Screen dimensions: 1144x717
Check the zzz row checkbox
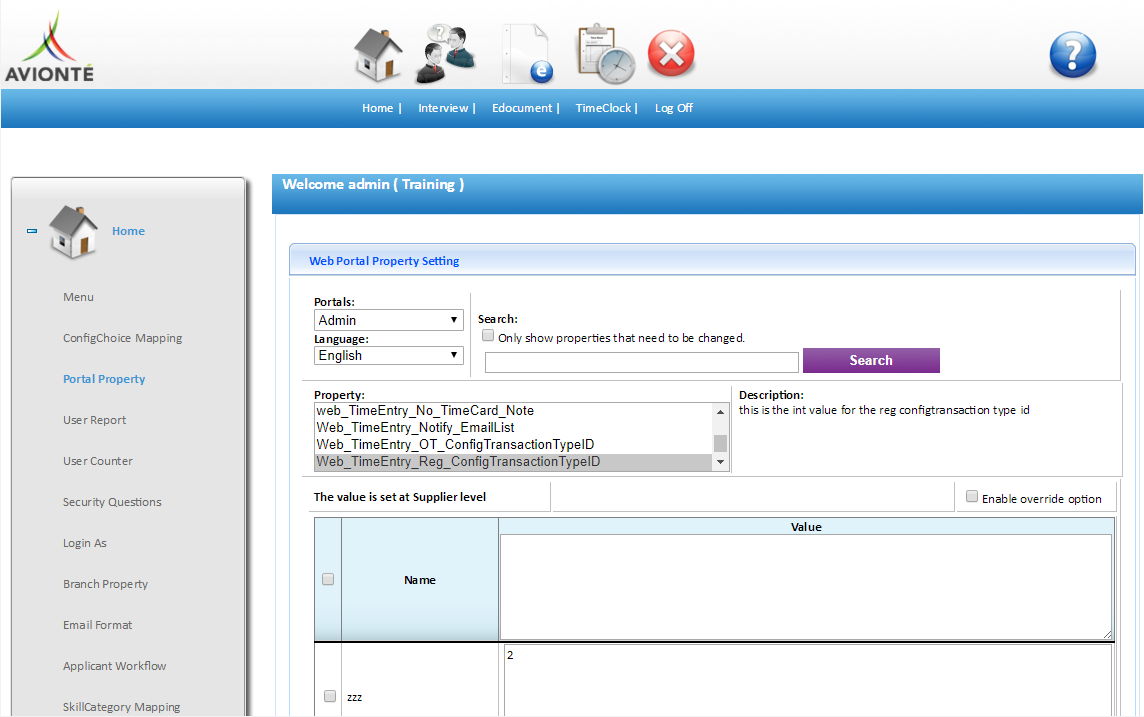pos(330,696)
